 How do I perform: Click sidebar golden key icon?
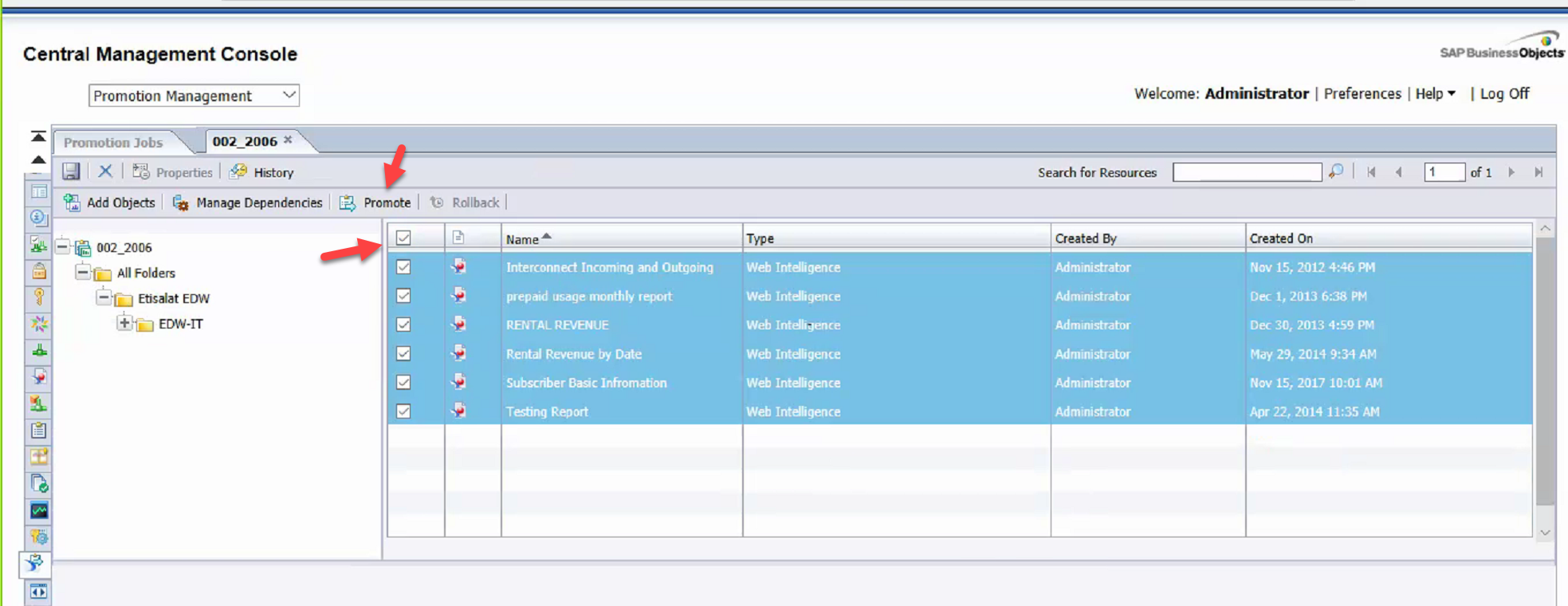coord(38,297)
